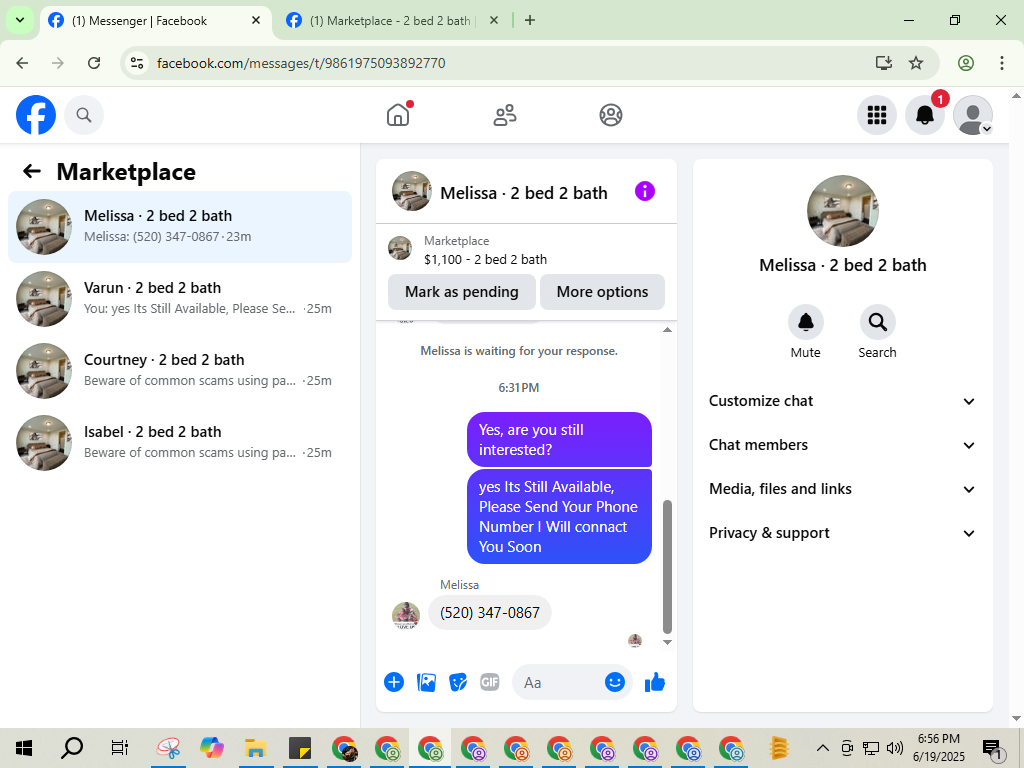Expand the Customize chat section
This screenshot has height=768, width=1024.
tap(842, 401)
